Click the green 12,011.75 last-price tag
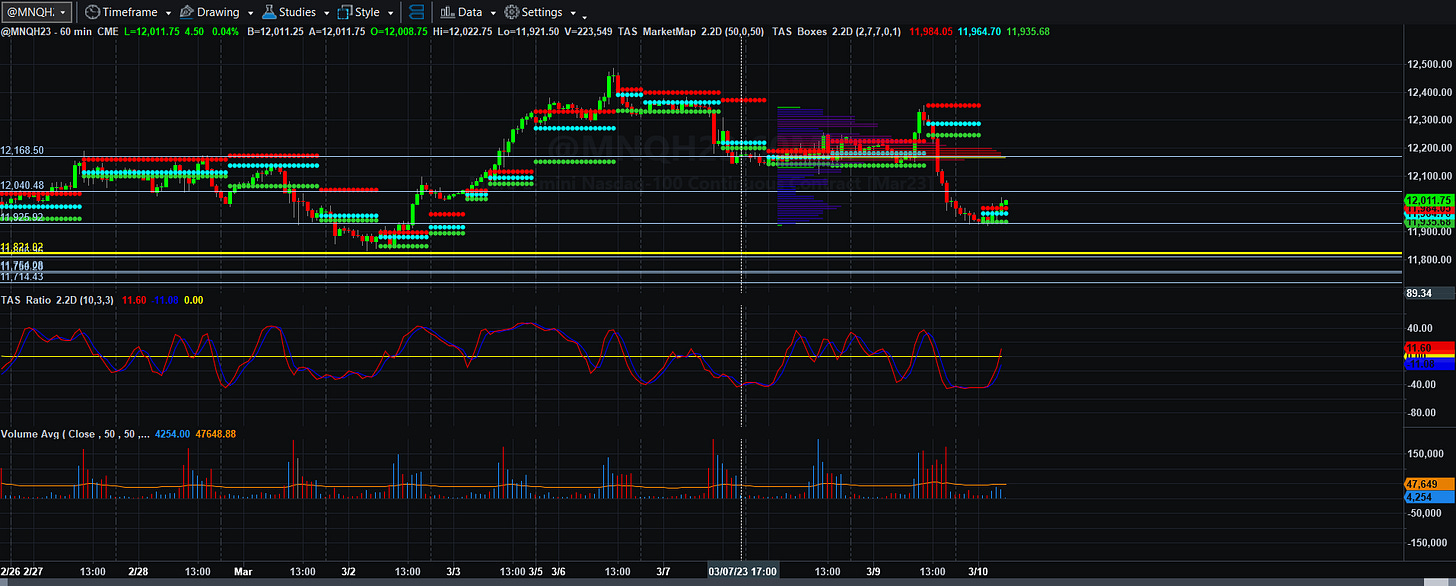 1428,200
